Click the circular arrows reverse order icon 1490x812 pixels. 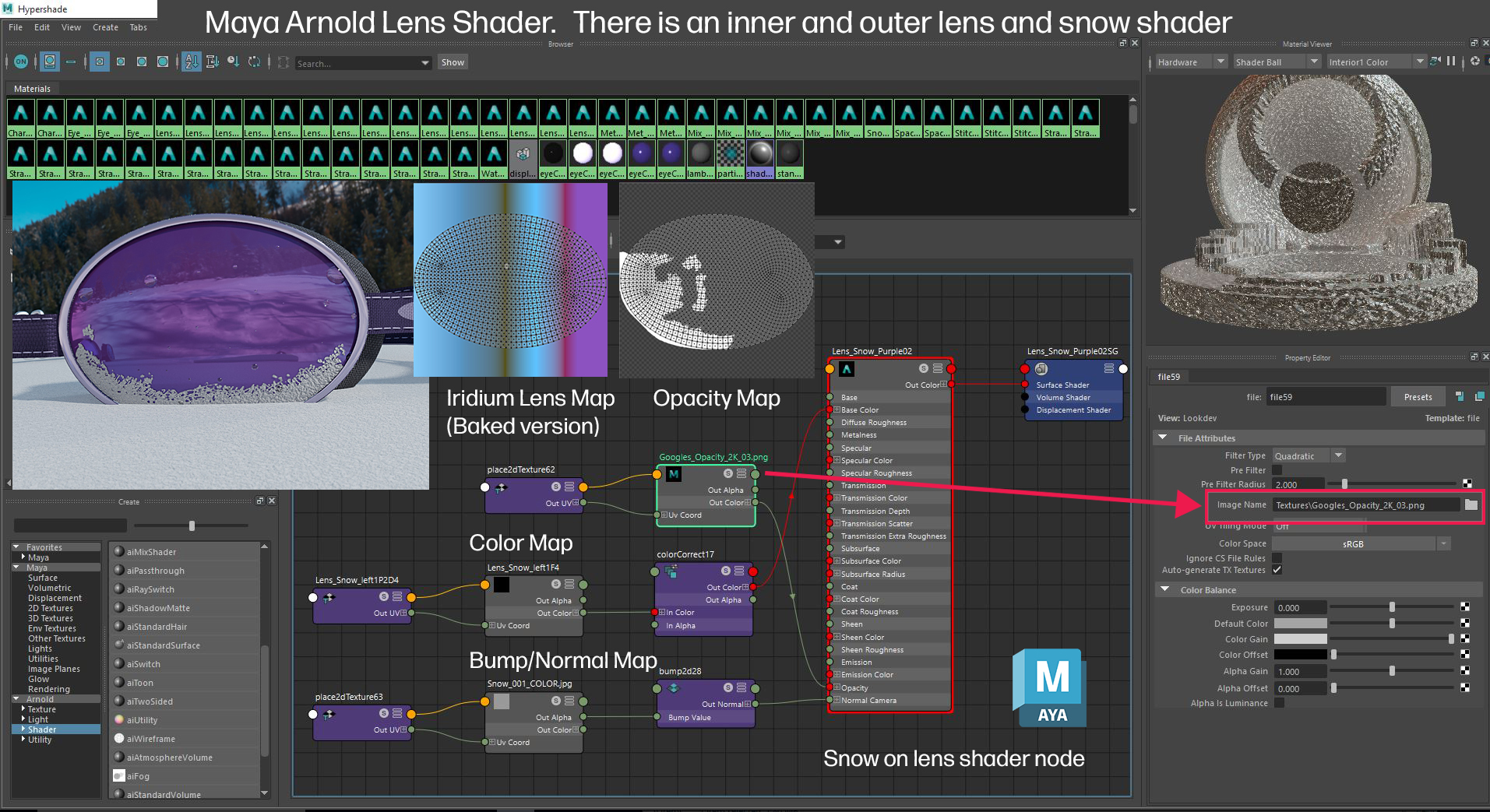click(254, 62)
